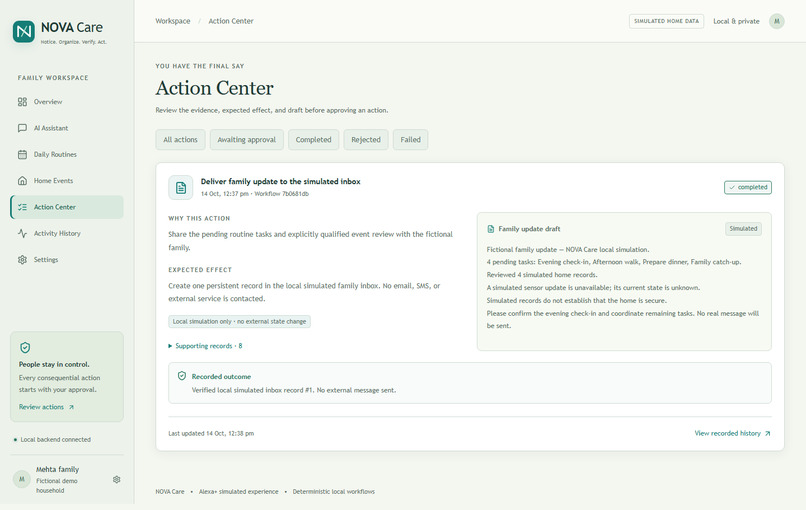
Task: Go to Daily Routines page
Action: point(67,154)
